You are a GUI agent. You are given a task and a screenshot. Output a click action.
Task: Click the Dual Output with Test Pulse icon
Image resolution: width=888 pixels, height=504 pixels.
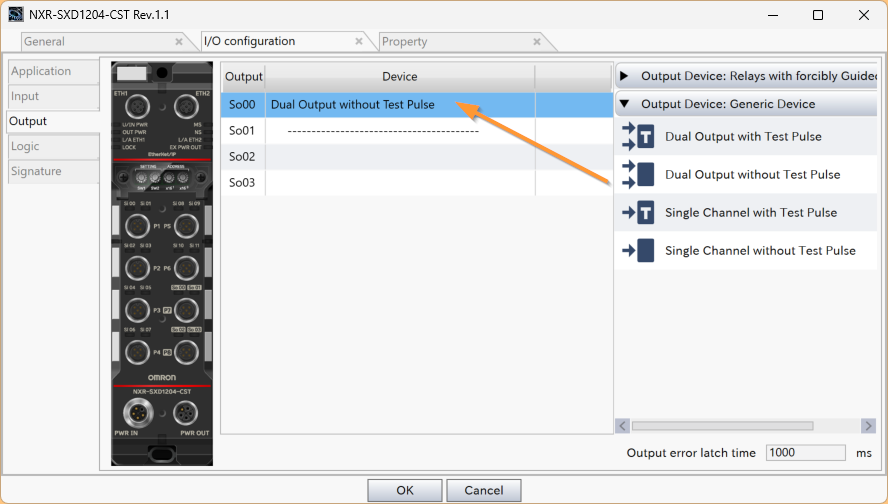(x=638, y=136)
